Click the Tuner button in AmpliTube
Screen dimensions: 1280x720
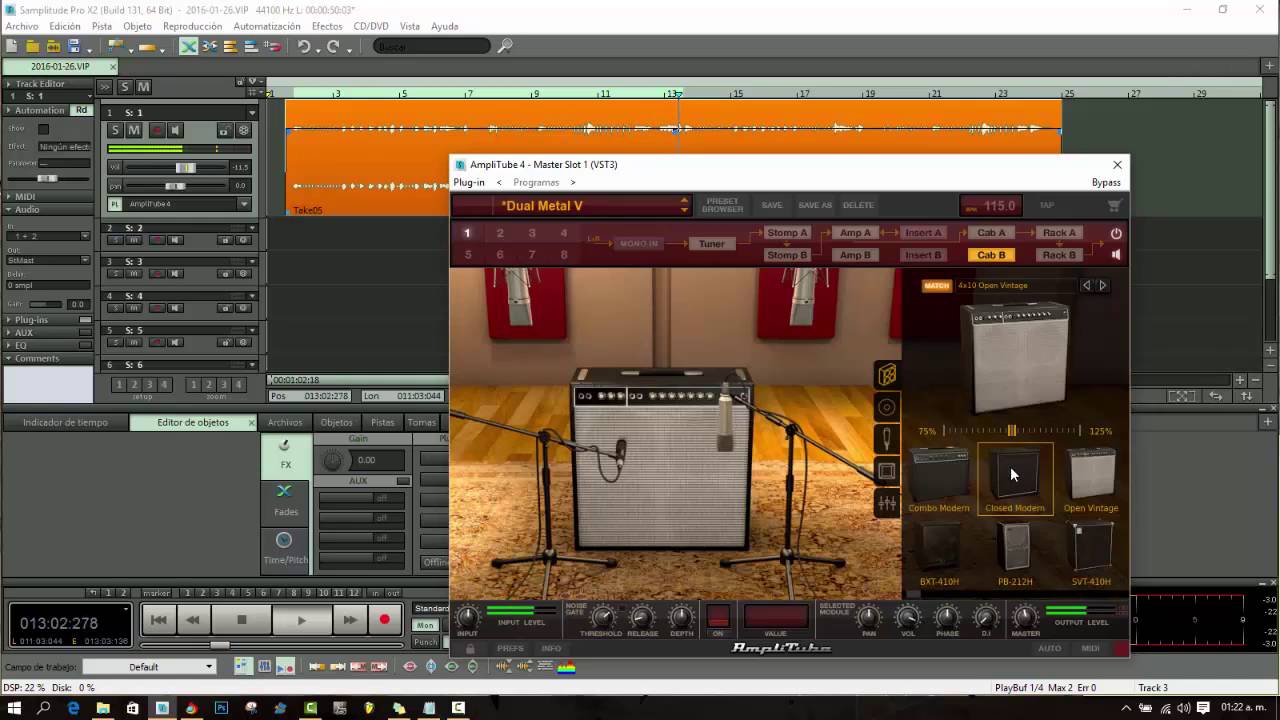coord(712,244)
